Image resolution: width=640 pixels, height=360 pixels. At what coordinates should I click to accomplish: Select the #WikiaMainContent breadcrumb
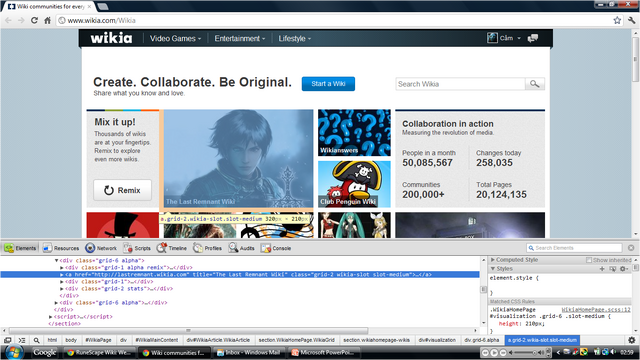point(157,340)
